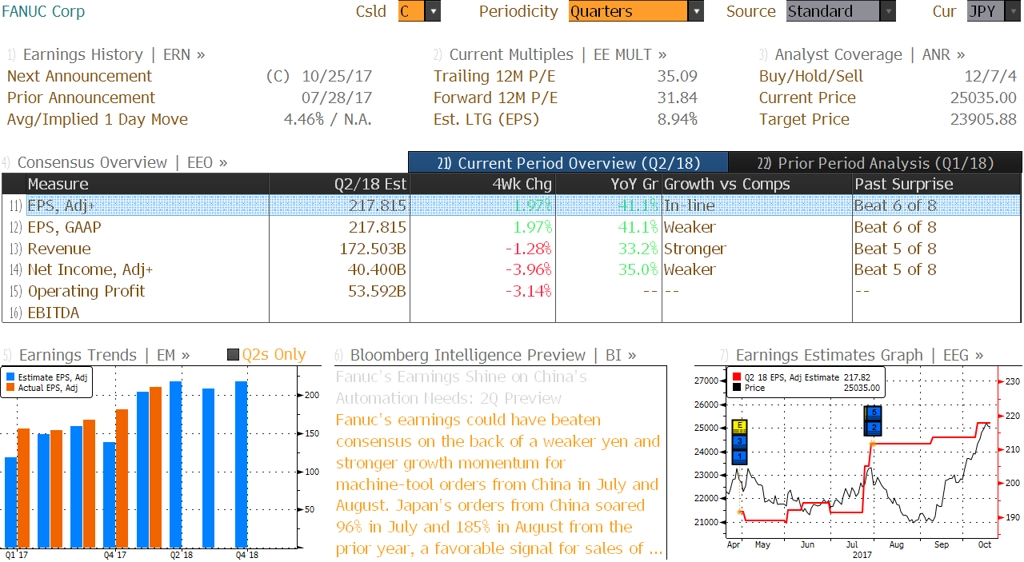The width and height of the screenshot is (1024, 562).
Task: Click Buy/Hold/Sell value 12/7/4
Action: [991, 76]
